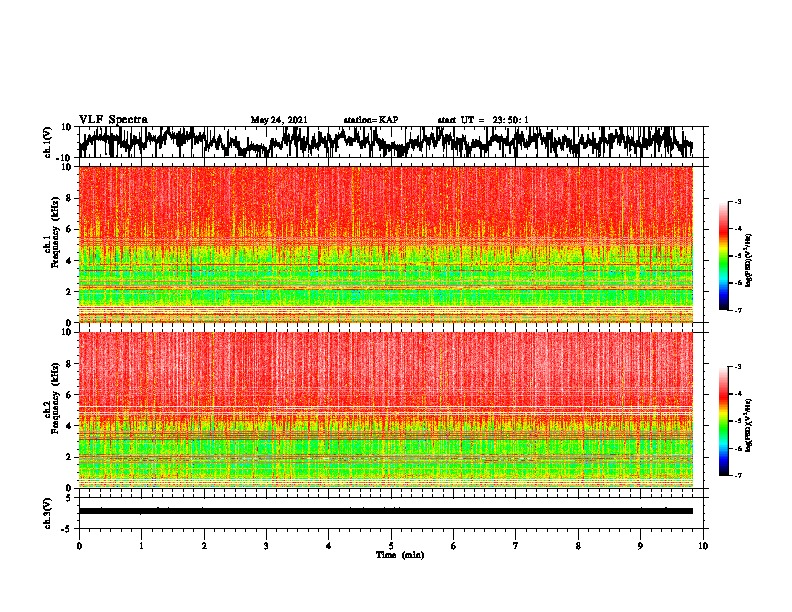This screenshot has width=792, height=612.
Task: Click the ch.1 "Frequency (kHz)" axis label
Action: [56, 233]
